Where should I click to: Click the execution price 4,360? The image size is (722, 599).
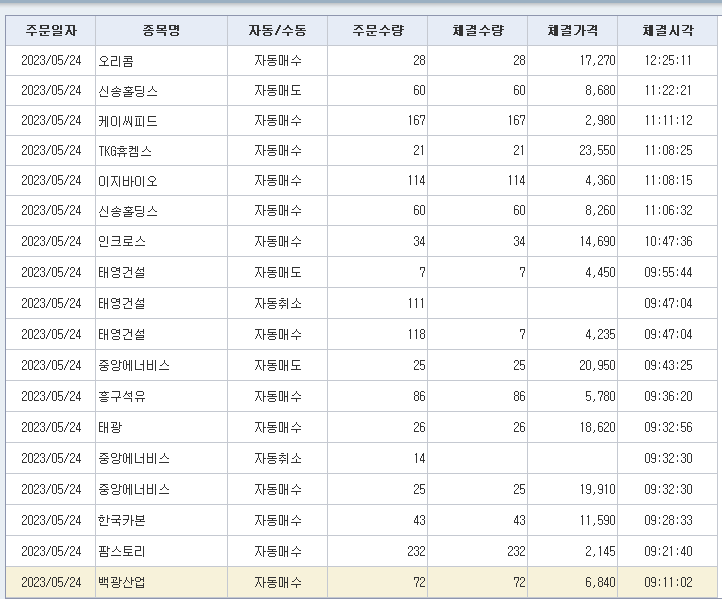(600, 180)
